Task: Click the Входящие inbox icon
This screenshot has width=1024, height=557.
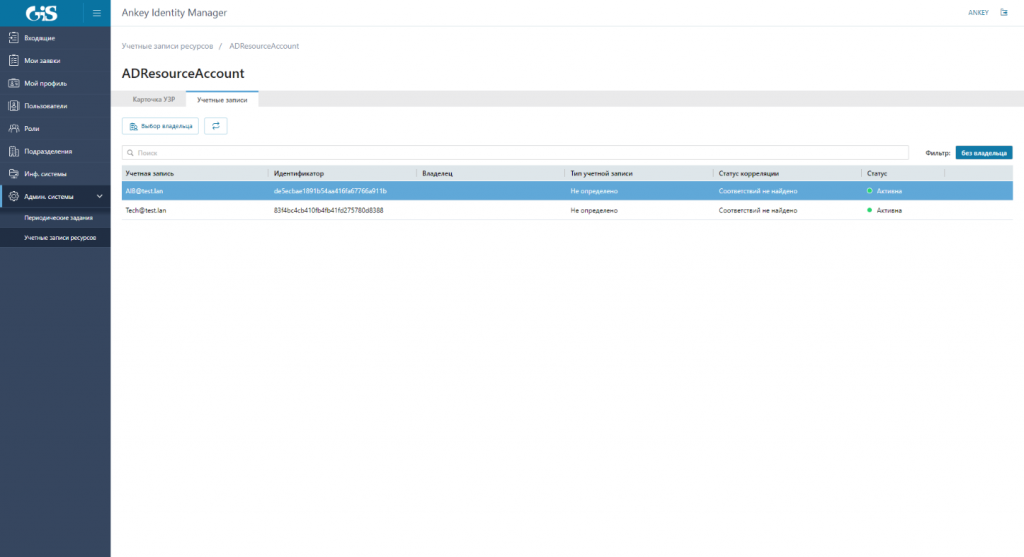Action: tap(14, 38)
